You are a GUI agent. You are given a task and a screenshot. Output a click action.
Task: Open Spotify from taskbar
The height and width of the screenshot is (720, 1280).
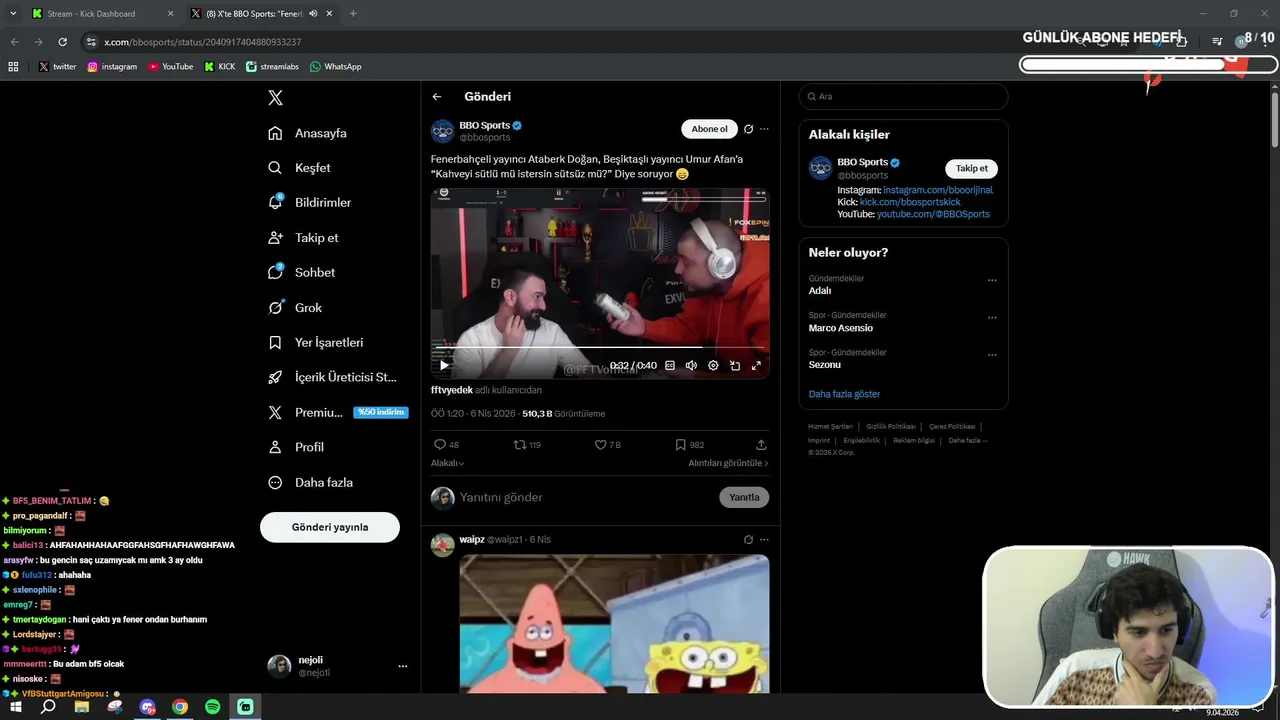point(212,707)
